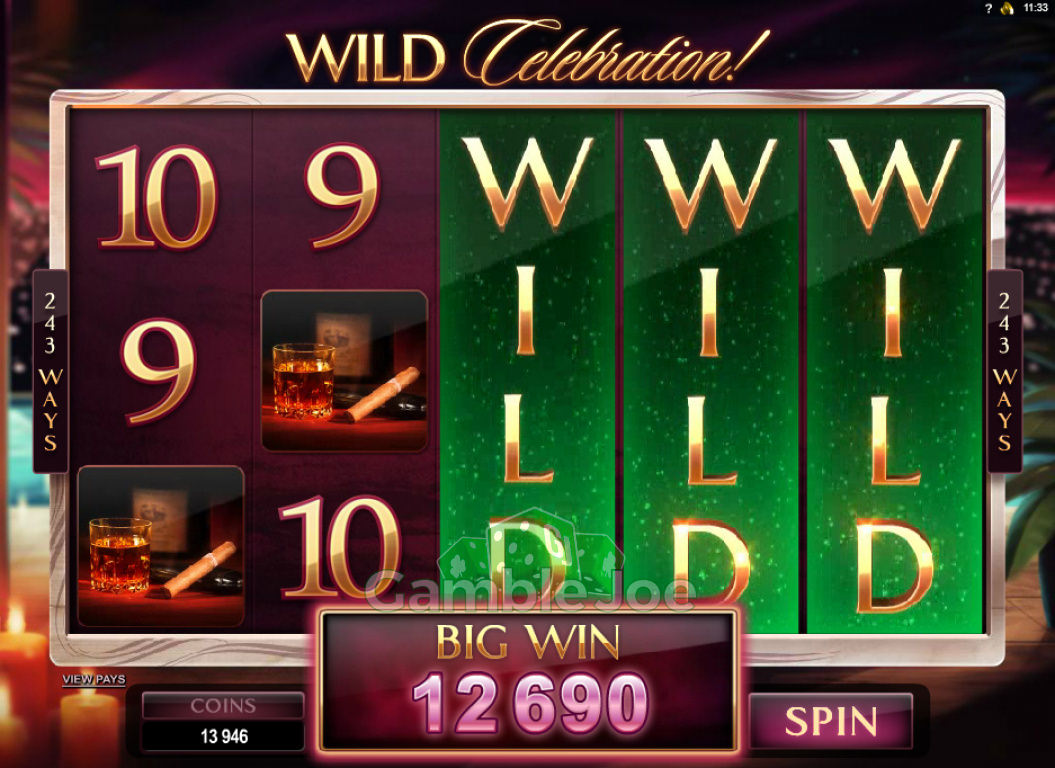Click the SPIN button
Viewport: 1055px width, 768px height.
coord(831,721)
